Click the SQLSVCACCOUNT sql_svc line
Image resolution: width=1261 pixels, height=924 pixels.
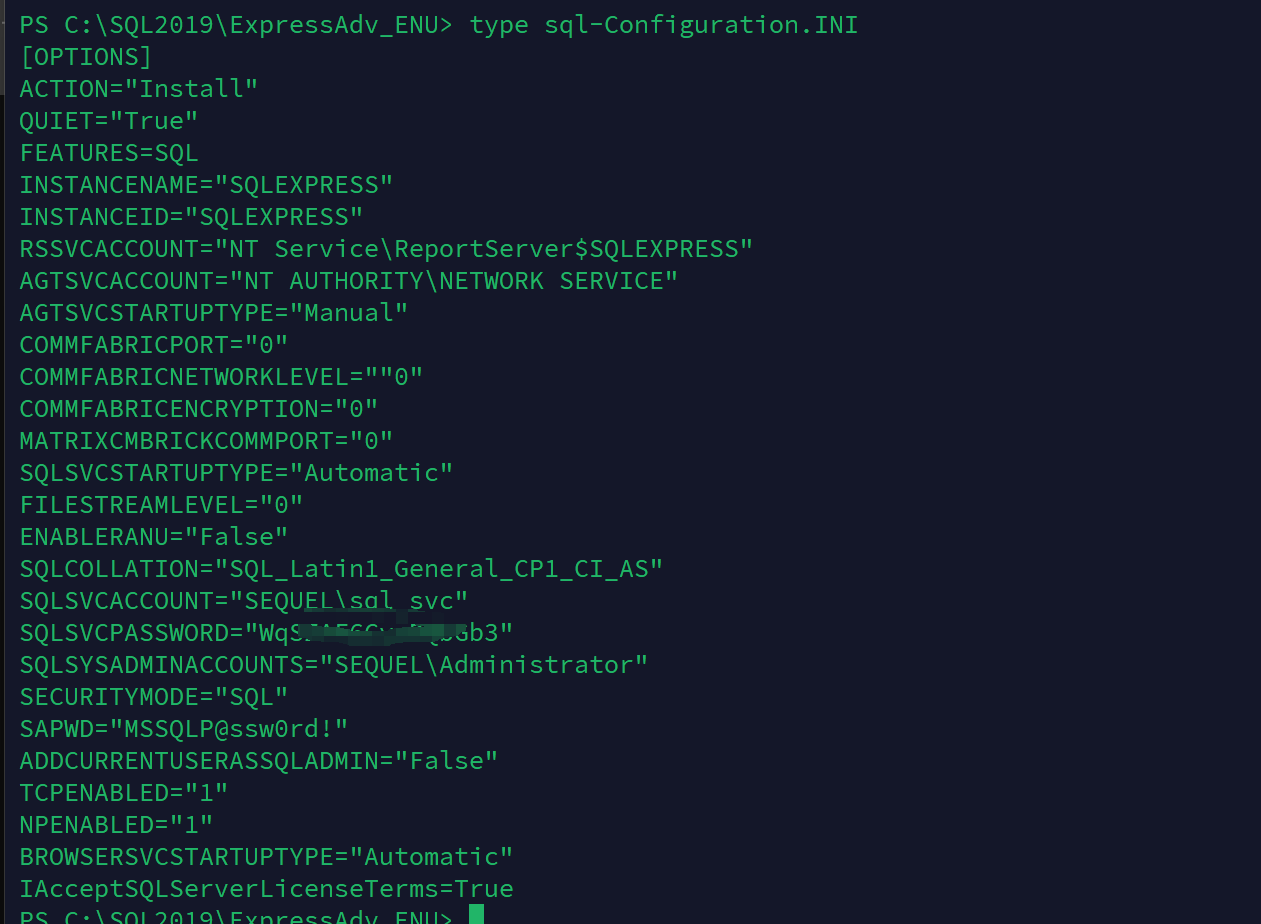click(244, 601)
